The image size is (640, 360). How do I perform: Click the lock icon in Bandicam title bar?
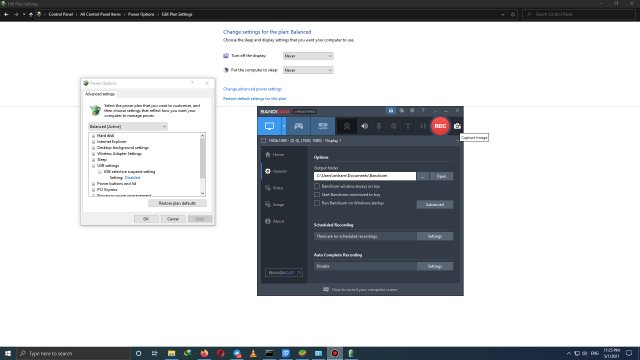(x=391, y=111)
